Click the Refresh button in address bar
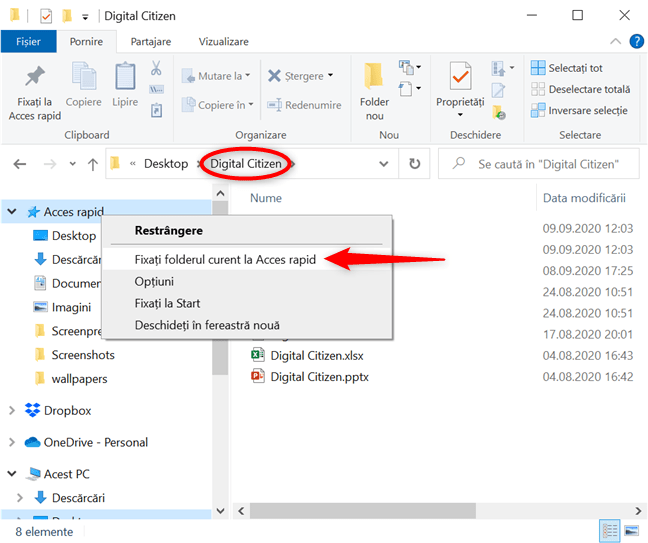 coord(415,164)
